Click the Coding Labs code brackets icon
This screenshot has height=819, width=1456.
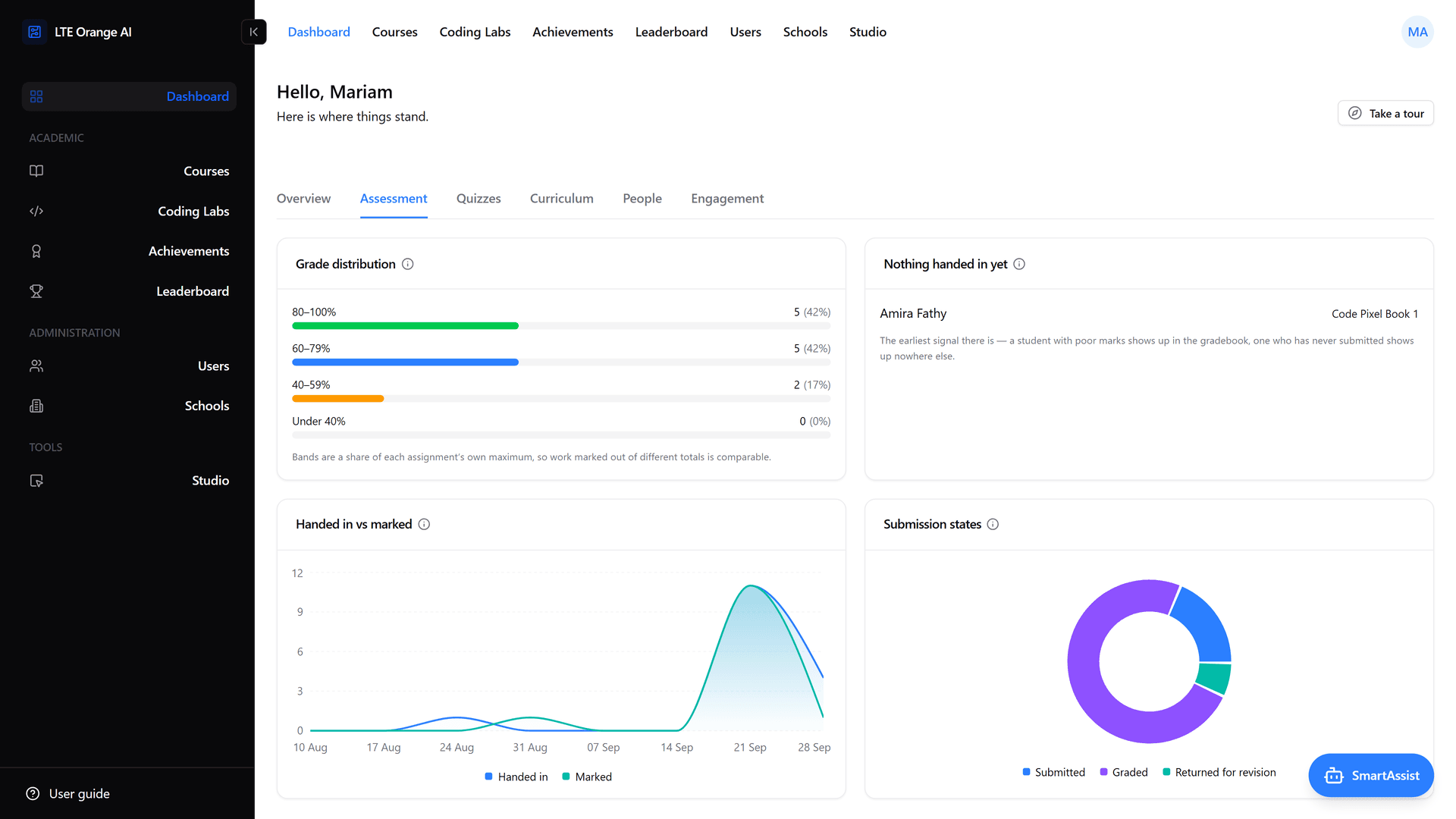[x=36, y=211]
